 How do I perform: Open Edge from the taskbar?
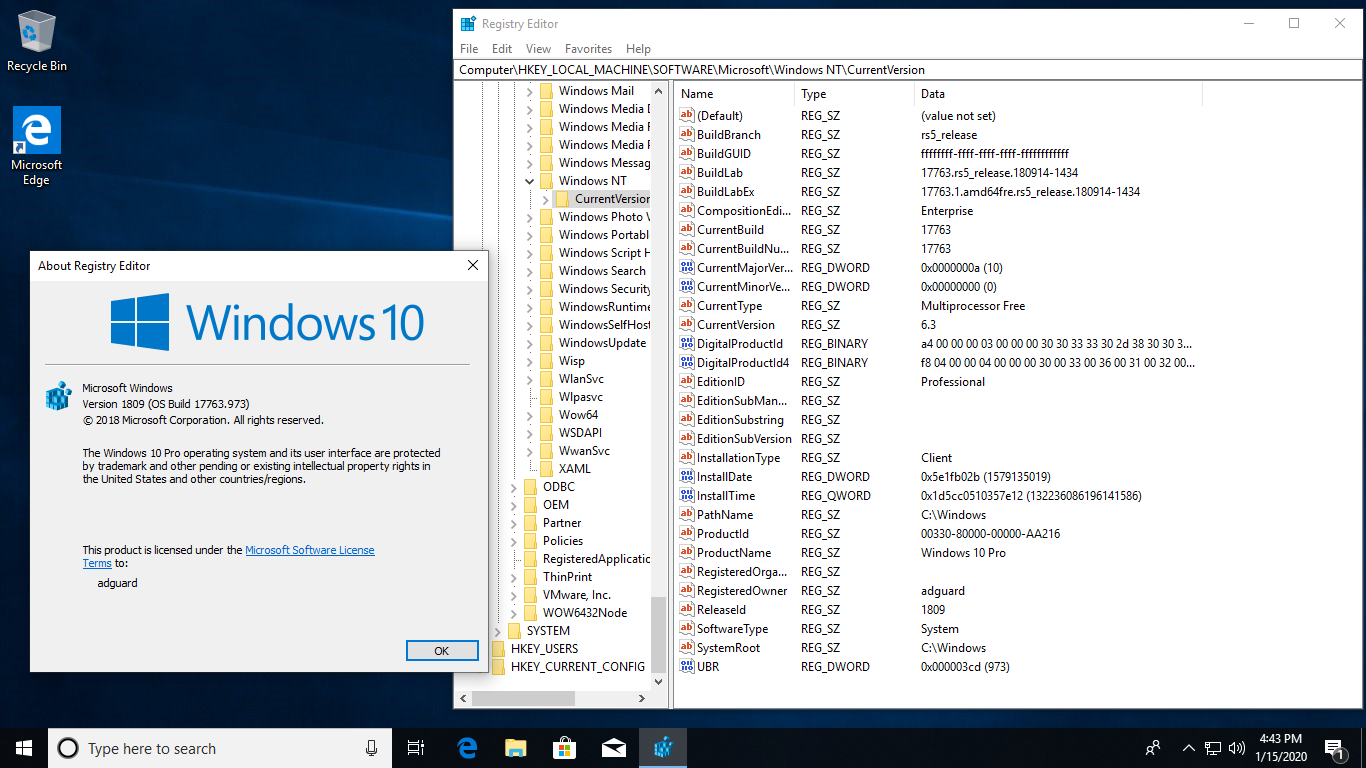pos(467,748)
